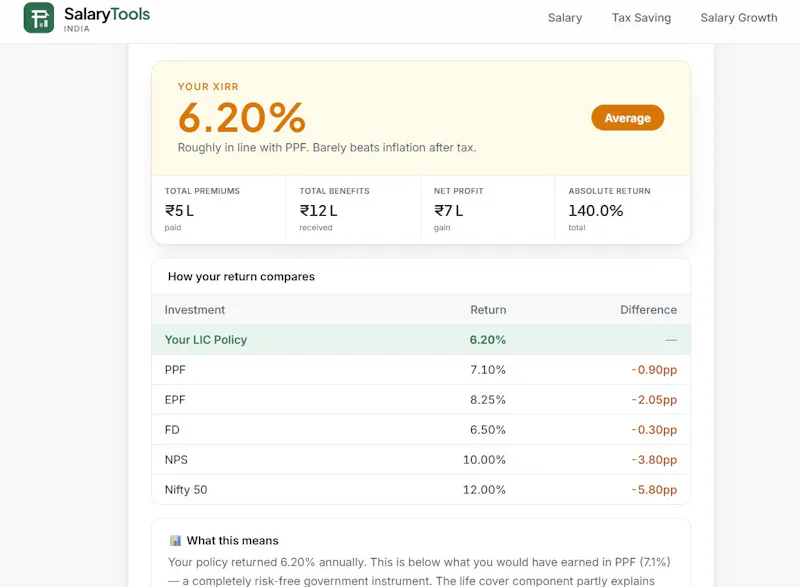Click the 'paid' caption under Total Premiums

173,227
